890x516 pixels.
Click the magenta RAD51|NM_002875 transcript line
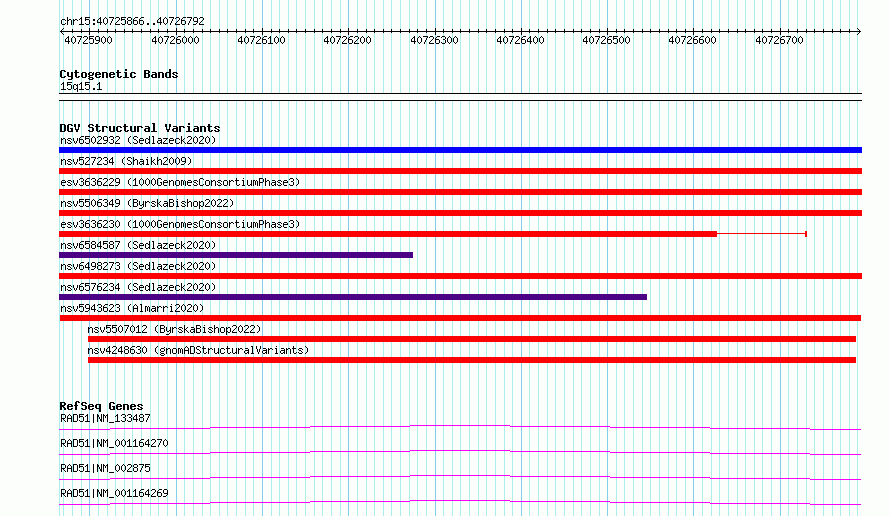(x=460, y=477)
